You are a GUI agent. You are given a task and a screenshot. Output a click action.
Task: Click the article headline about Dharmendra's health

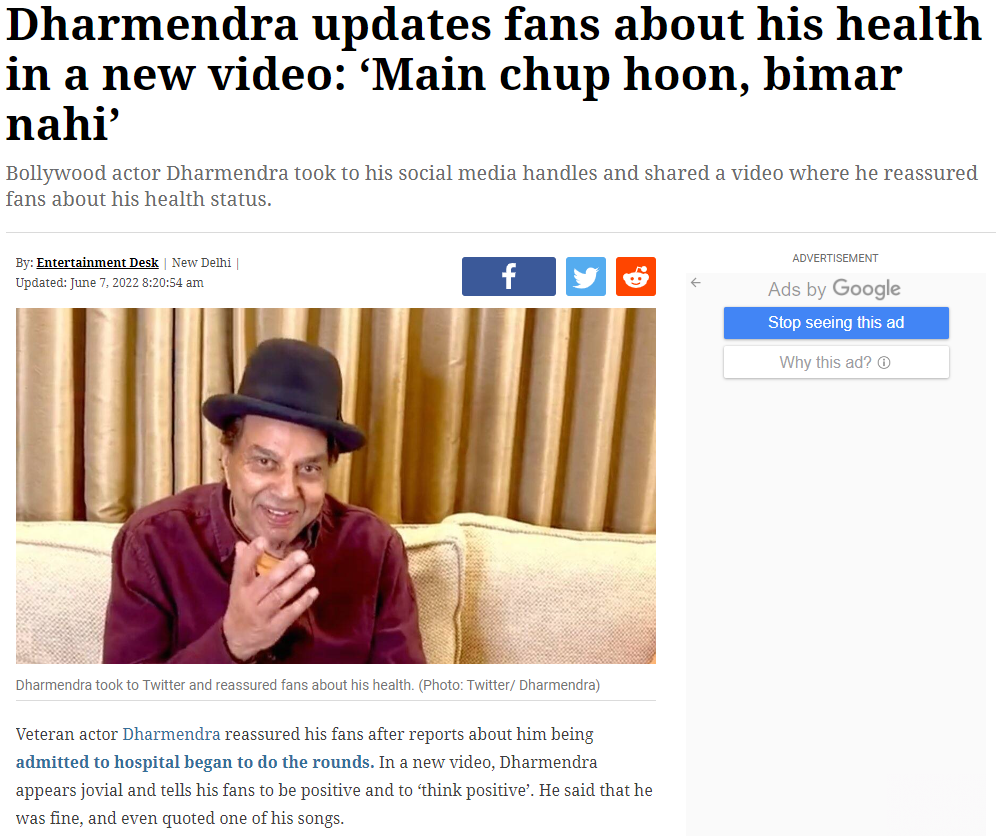tap(493, 74)
